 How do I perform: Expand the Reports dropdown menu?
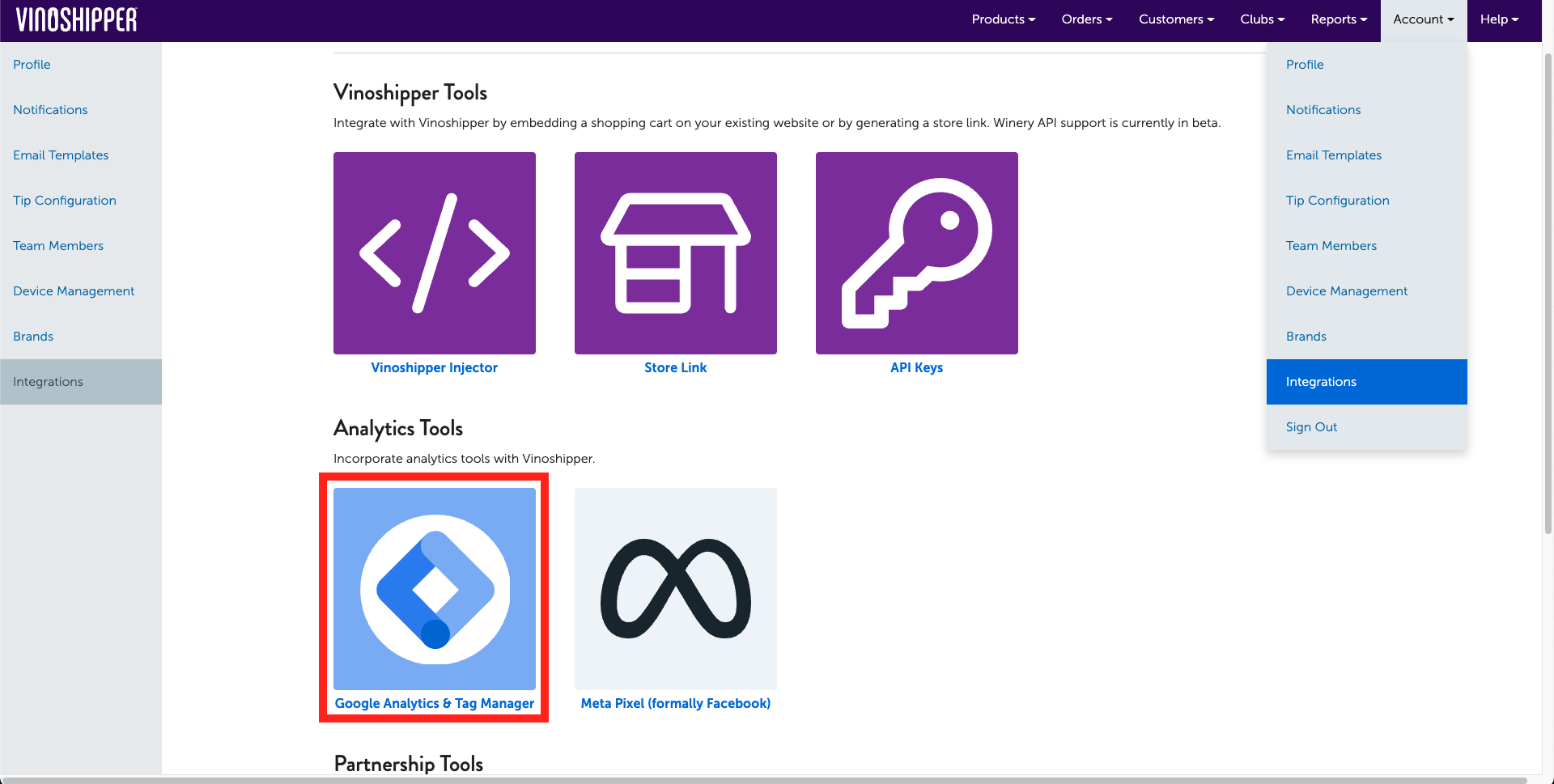pos(1339,19)
